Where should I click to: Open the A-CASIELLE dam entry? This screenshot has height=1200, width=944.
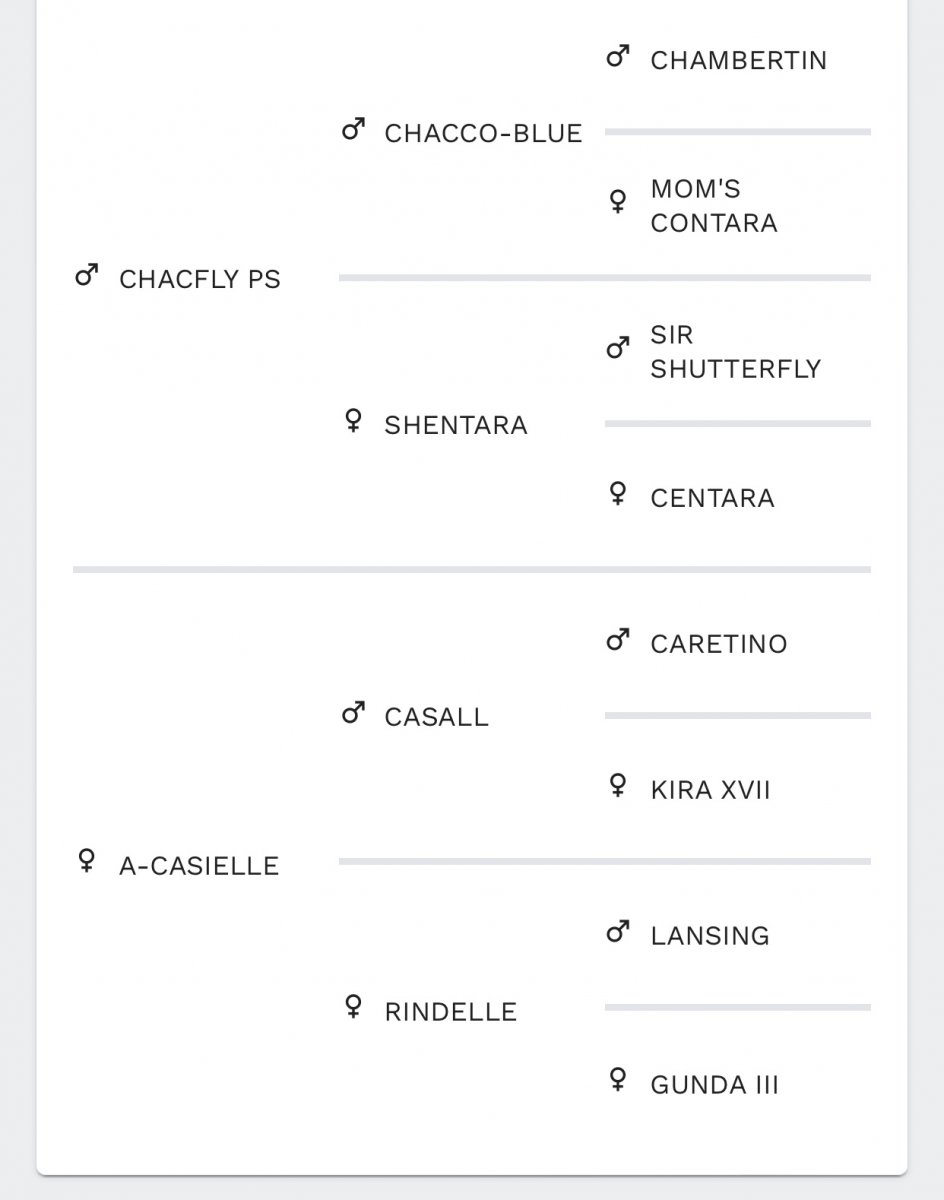click(199, 865)
